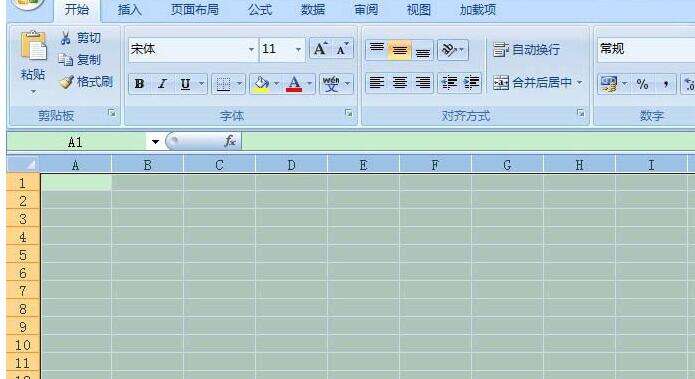Expand fill color dropdown arrow

pyautogui.click(x=276, y=84)
